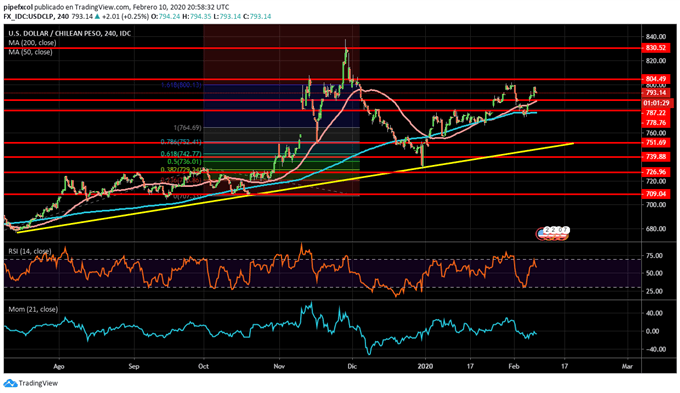The height and width of the screenshot is (393, 680).
Task: Click the Mar label on time axis
Action: click(627, 367)
